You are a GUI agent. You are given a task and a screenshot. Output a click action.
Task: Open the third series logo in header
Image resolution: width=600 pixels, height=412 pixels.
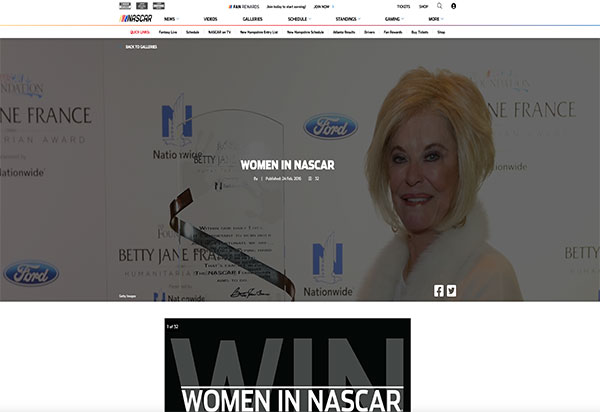pos(158,6)
